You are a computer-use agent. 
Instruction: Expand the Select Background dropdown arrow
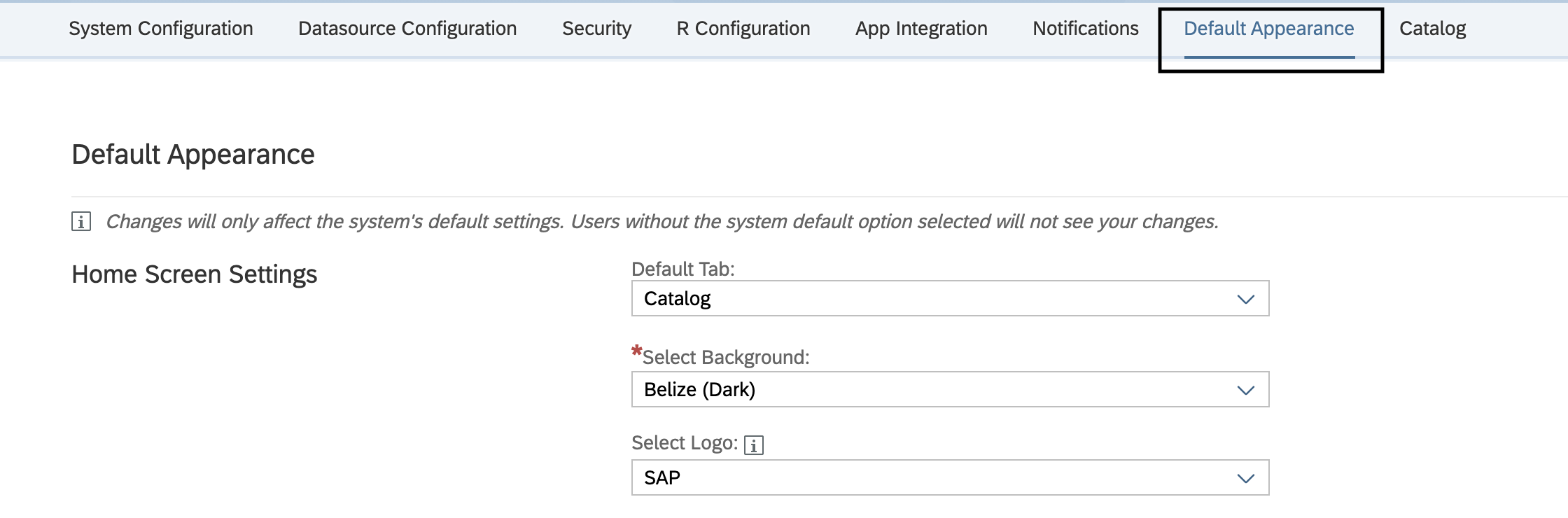tap(1245, 391)
